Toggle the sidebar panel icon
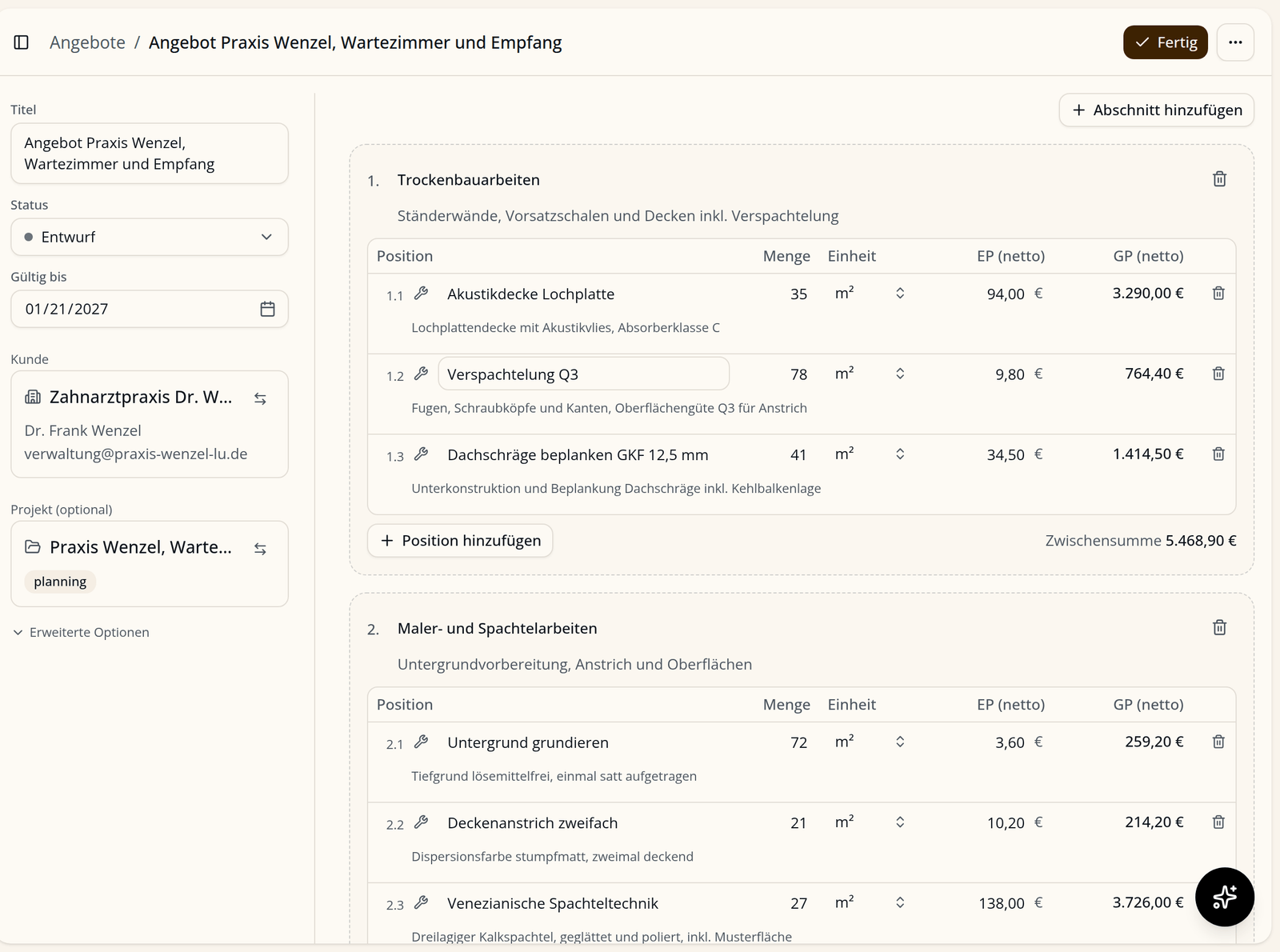Viewport: 1280px width, 952px height. 22,42
